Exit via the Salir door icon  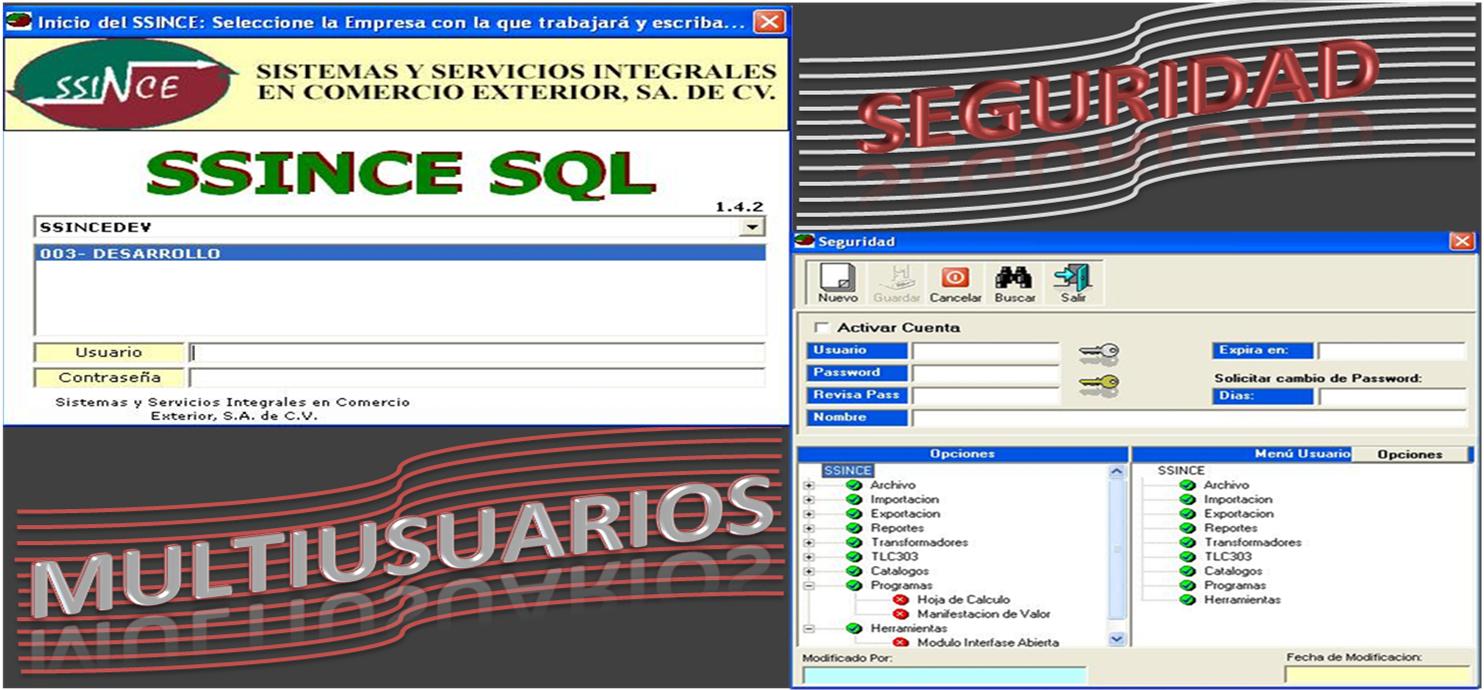1072,280
